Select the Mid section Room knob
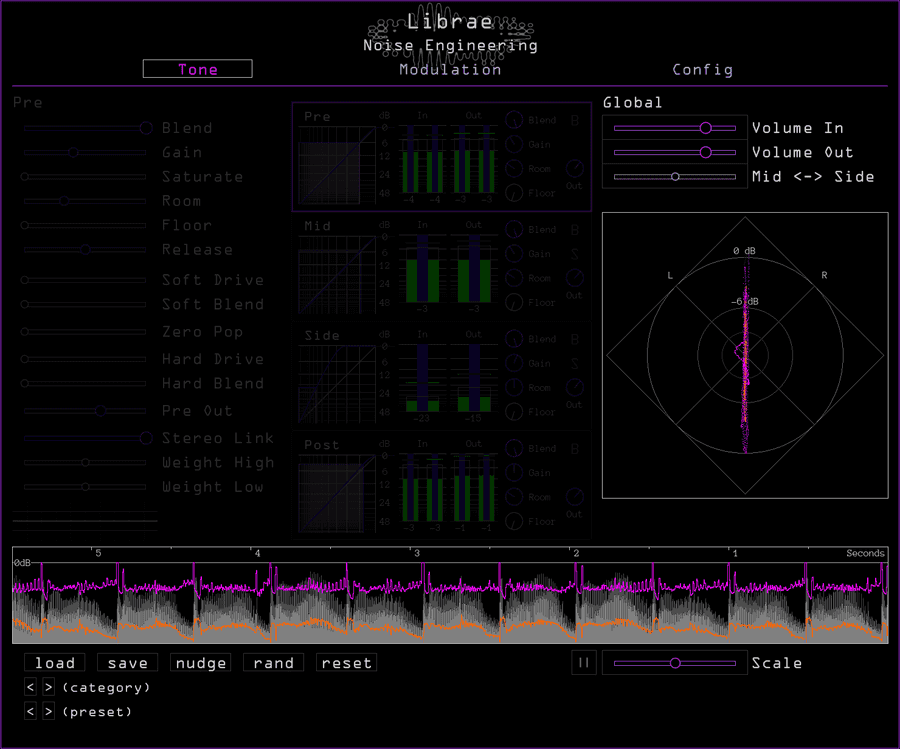The height and width of the screenshot is (749, 900). tap(514, 278)
